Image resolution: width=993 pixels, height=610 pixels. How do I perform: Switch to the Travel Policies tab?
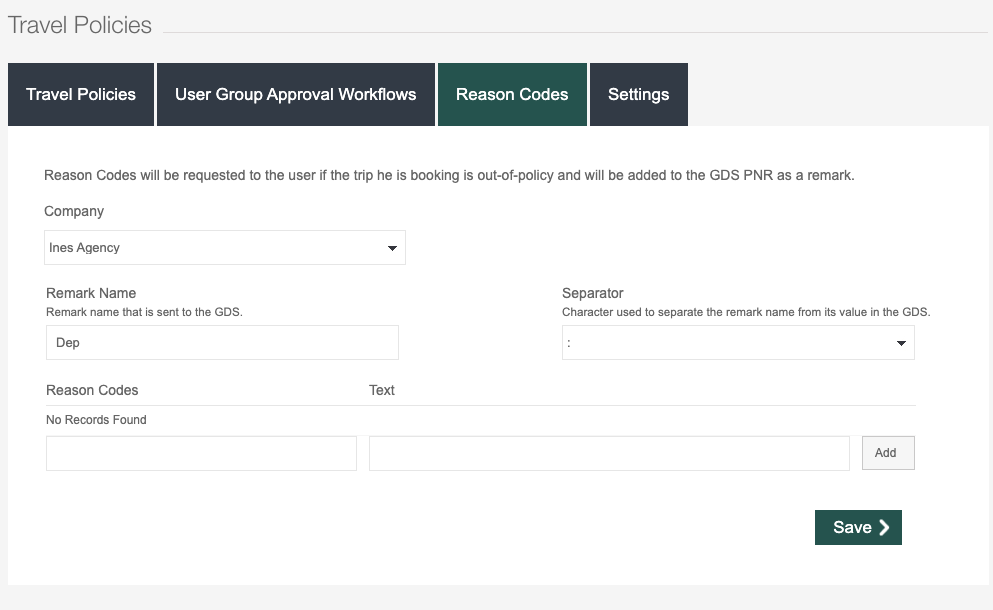(81, 95)
